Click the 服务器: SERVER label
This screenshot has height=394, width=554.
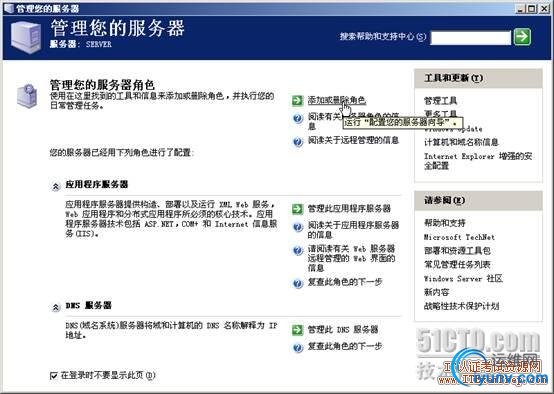pyautogui.click(x=81, y=44)
